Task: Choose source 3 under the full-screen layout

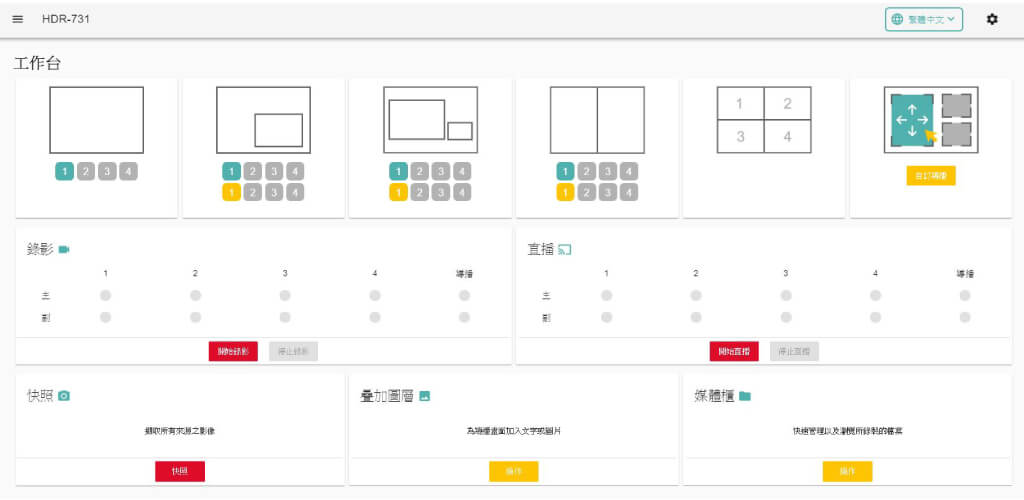Action: [107, 171]
